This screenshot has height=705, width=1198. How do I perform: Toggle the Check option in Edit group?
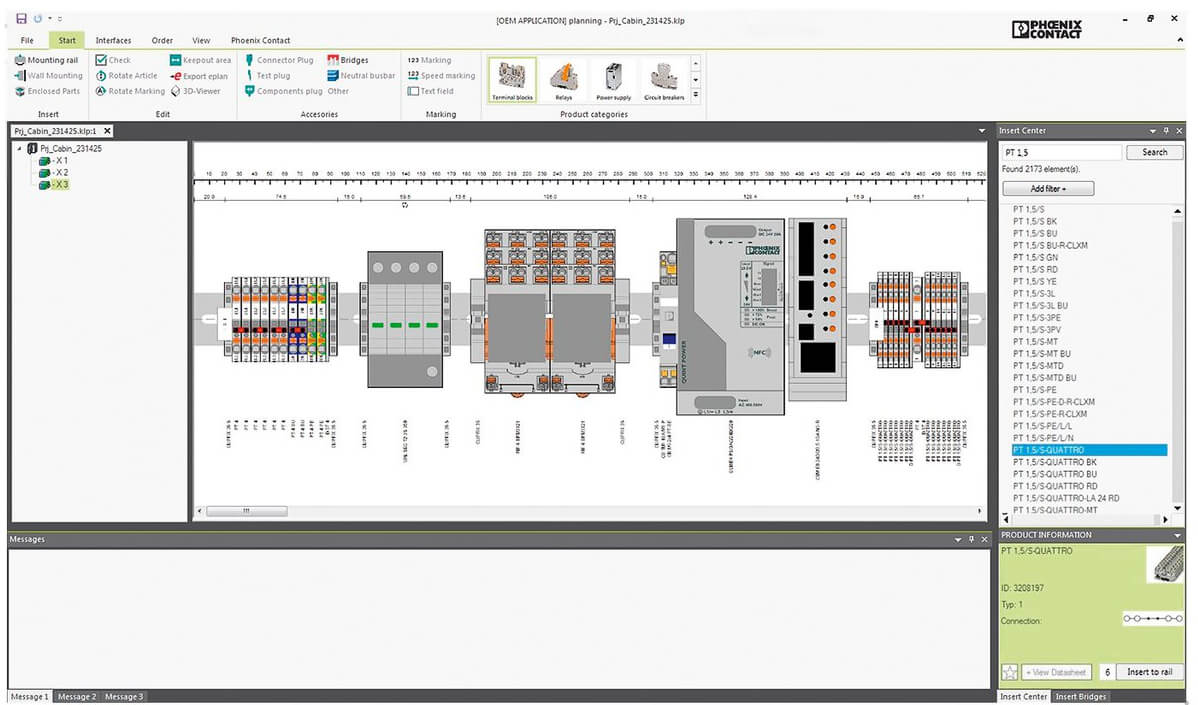(101, 60)
